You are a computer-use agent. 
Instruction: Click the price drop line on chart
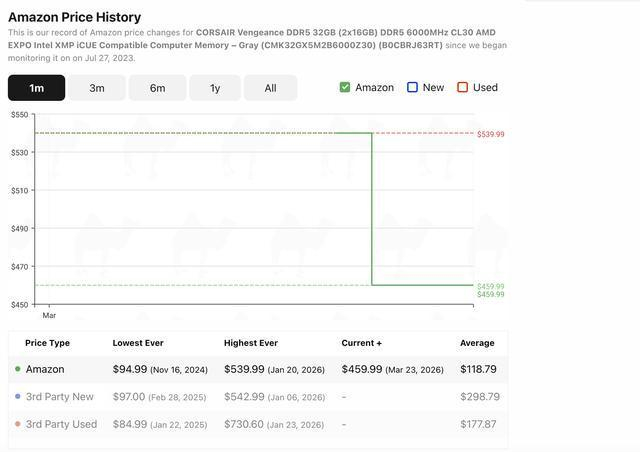(372, 210)
